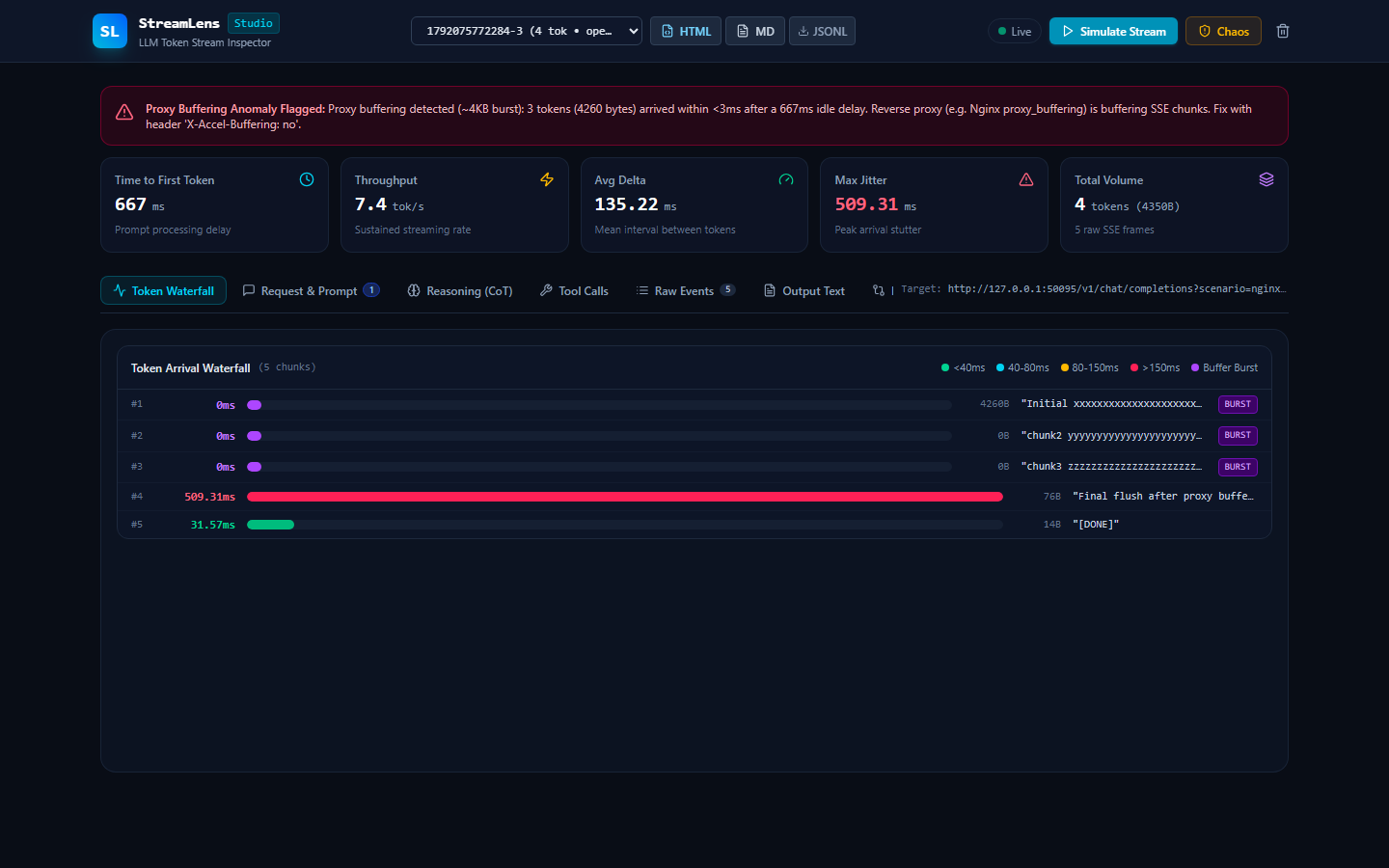Start Simulate Stream

click(1113, 31)
